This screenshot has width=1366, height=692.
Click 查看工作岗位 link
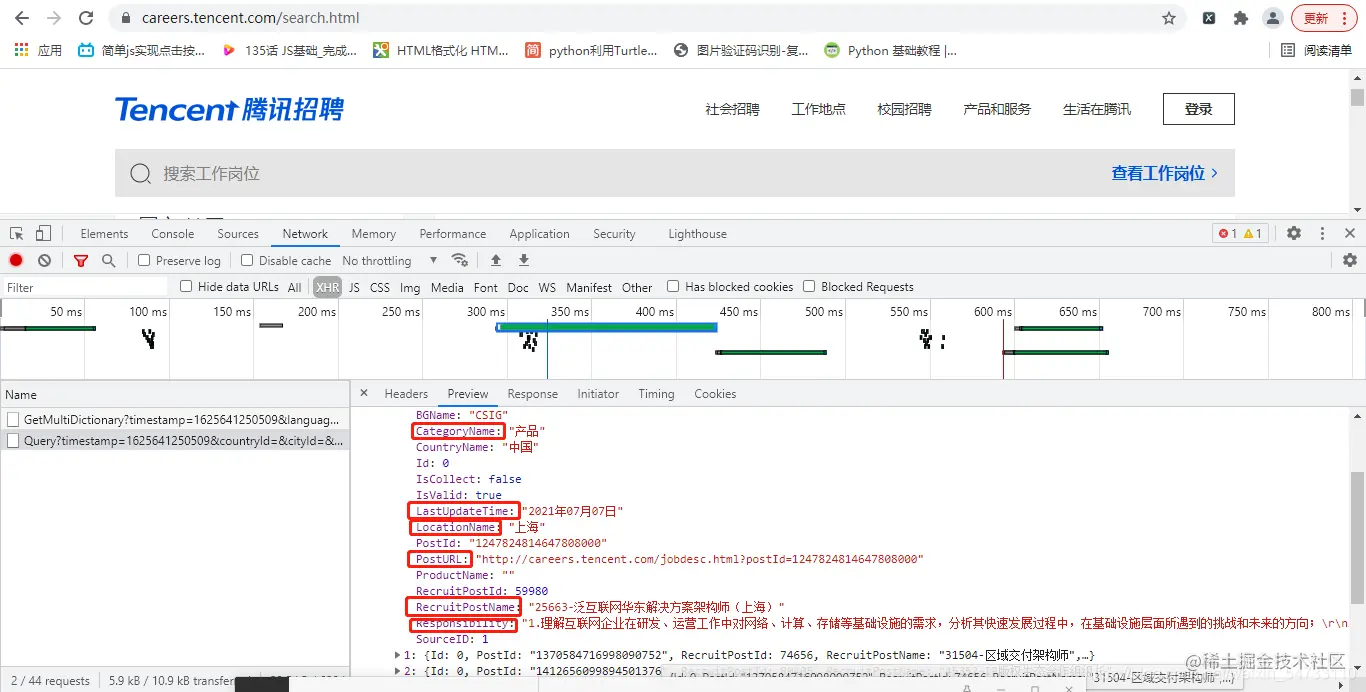[1165, 173]
